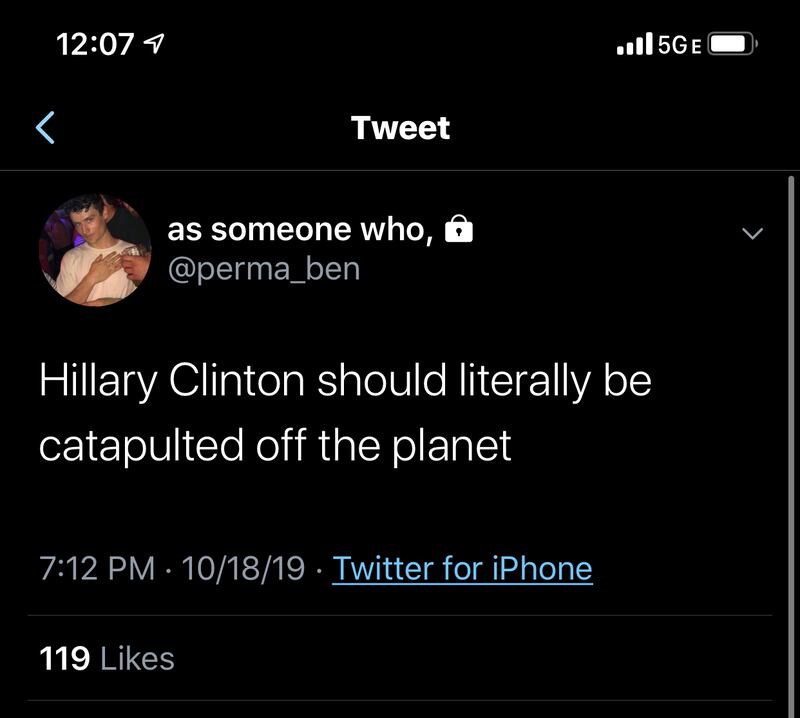The height and width of the screenshot is (718, 800).
Task: Open the "Twitter for iPhone" source link
Action: (462, 569)
